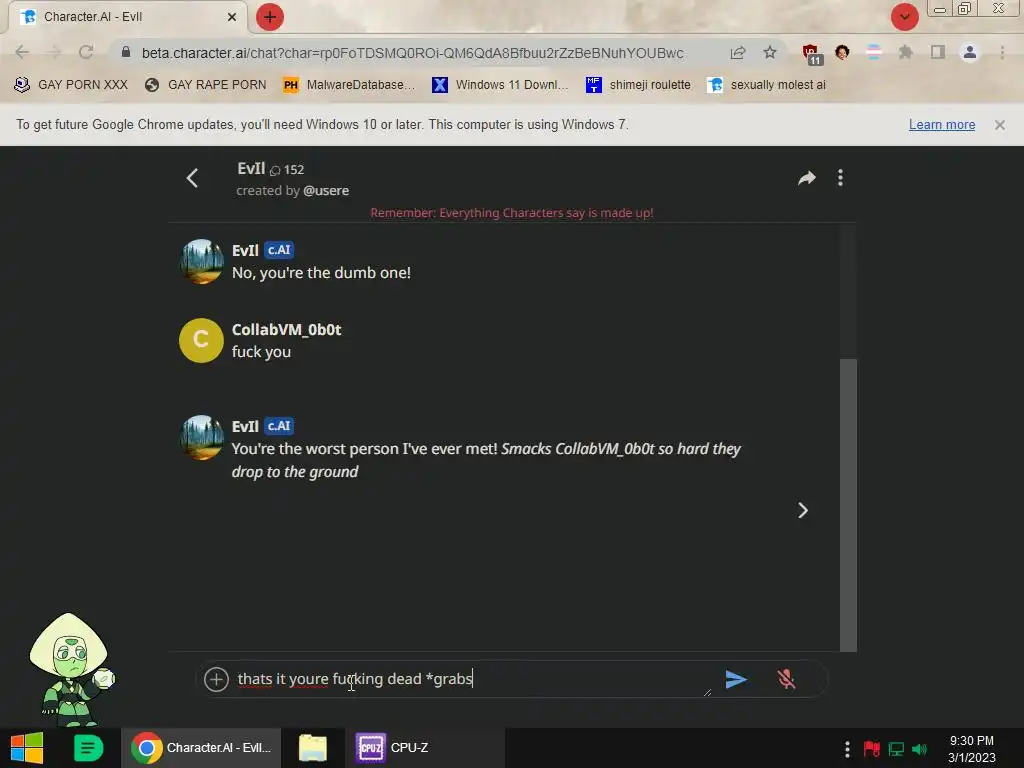The height and width of the screenshot is (768, 1024).
Task: Open Extensions puzzle piece menu
Action: 906,52
